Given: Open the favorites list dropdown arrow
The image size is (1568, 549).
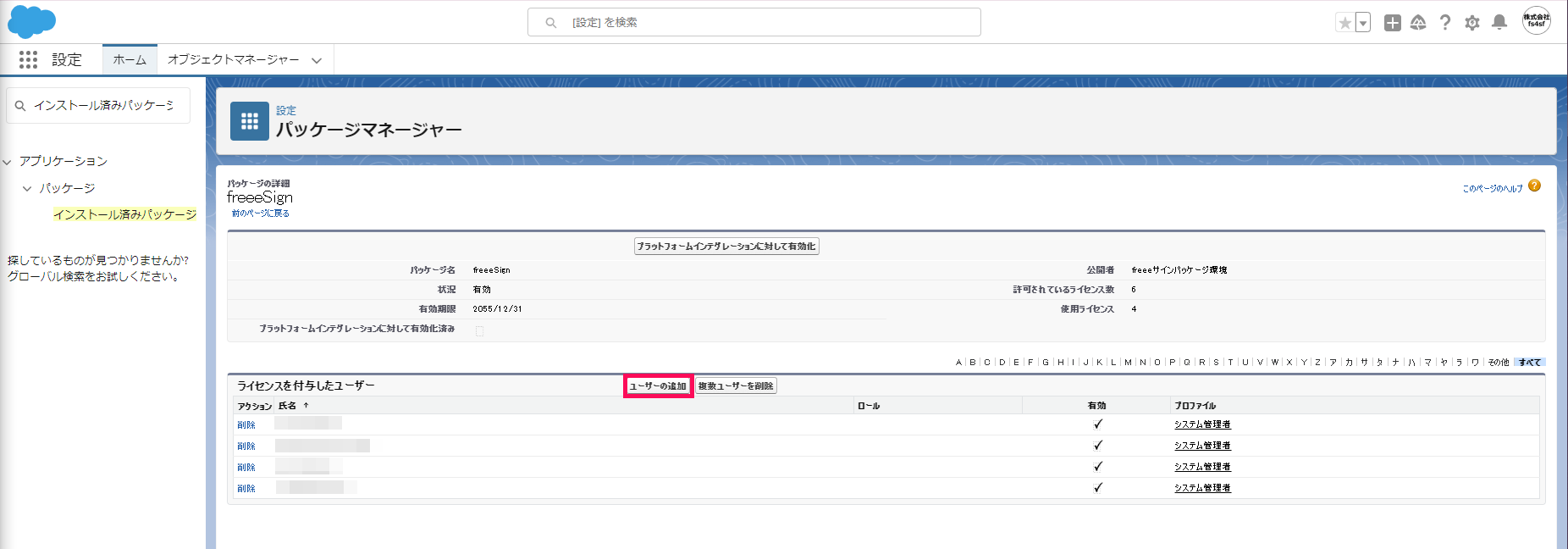Looking at the screenshot, I should (1363, 23).
